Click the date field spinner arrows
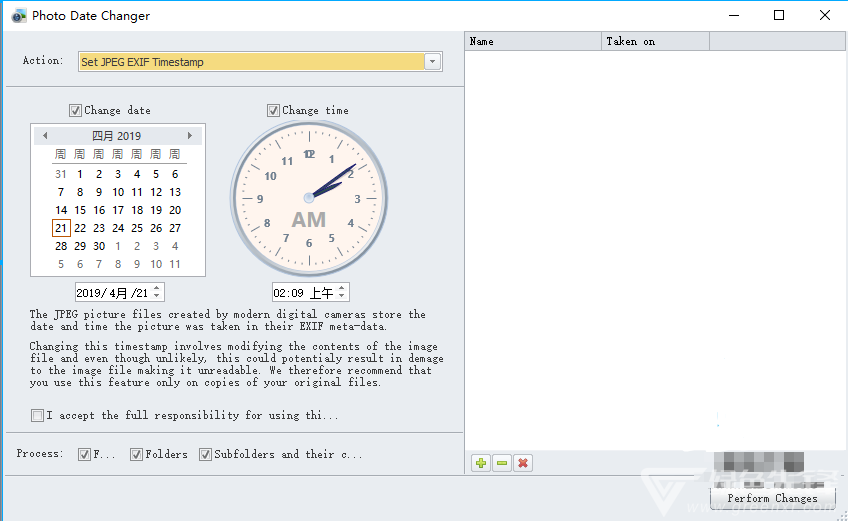Image resolution: width=848 pixels, height=521 pixels. pos(157,292)
